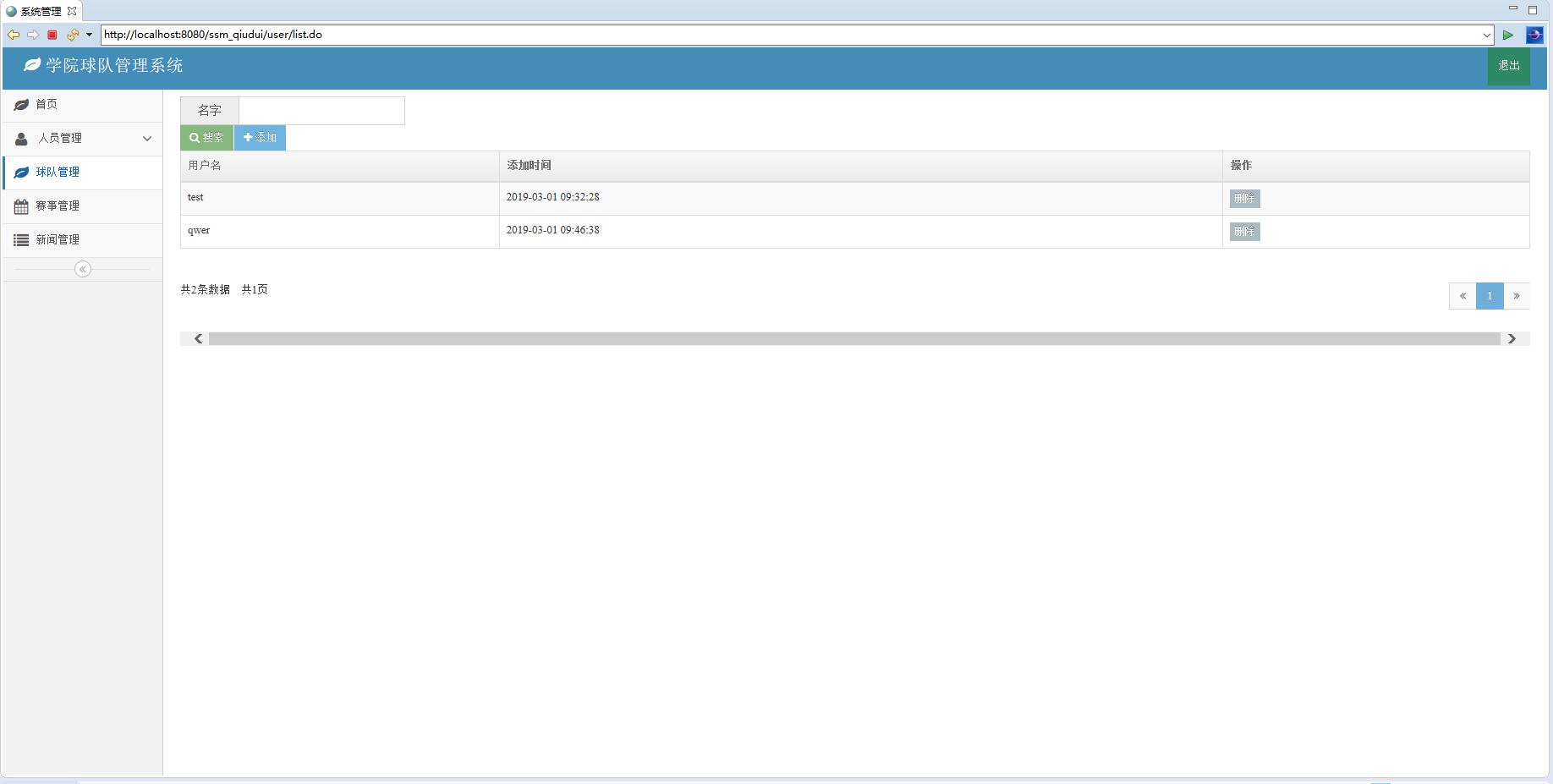The image size is (1553, 784).
Task: Click timestamp 2019-03-01 09:32:28
Action: click(552, 197)
